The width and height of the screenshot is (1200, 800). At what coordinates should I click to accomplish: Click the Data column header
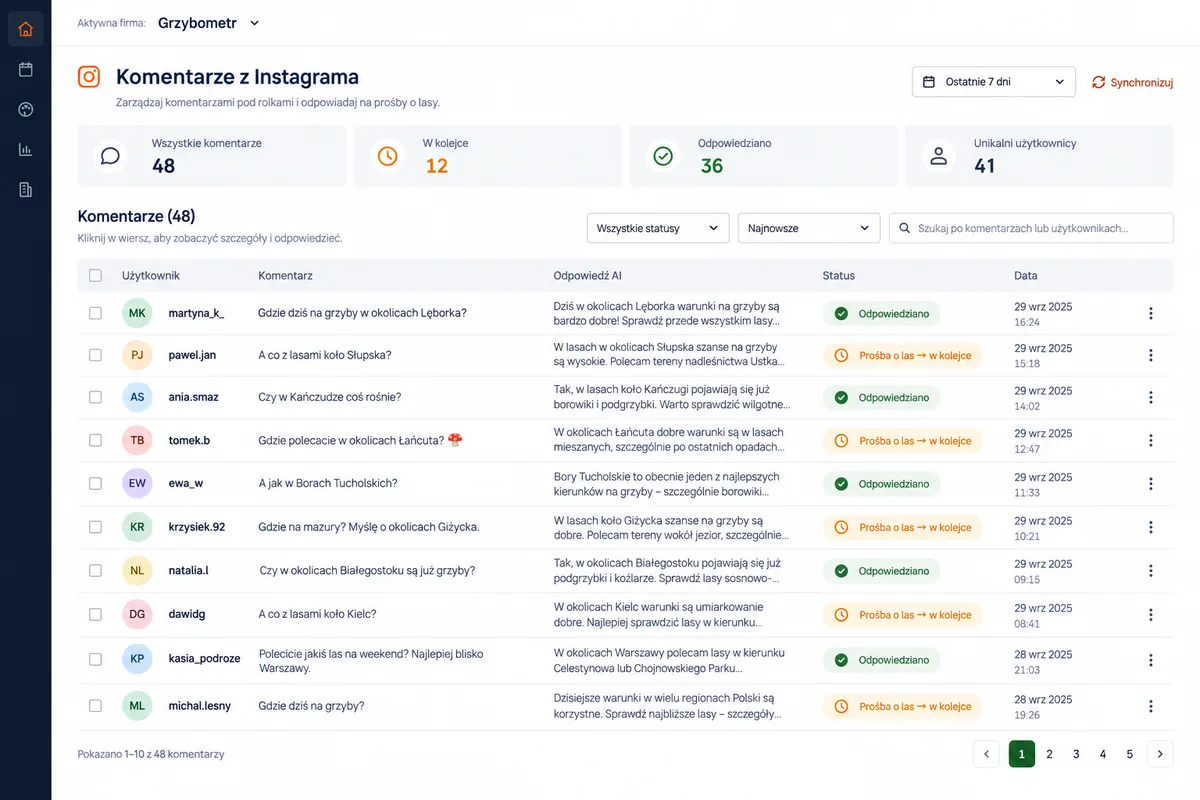[1026, 275]
